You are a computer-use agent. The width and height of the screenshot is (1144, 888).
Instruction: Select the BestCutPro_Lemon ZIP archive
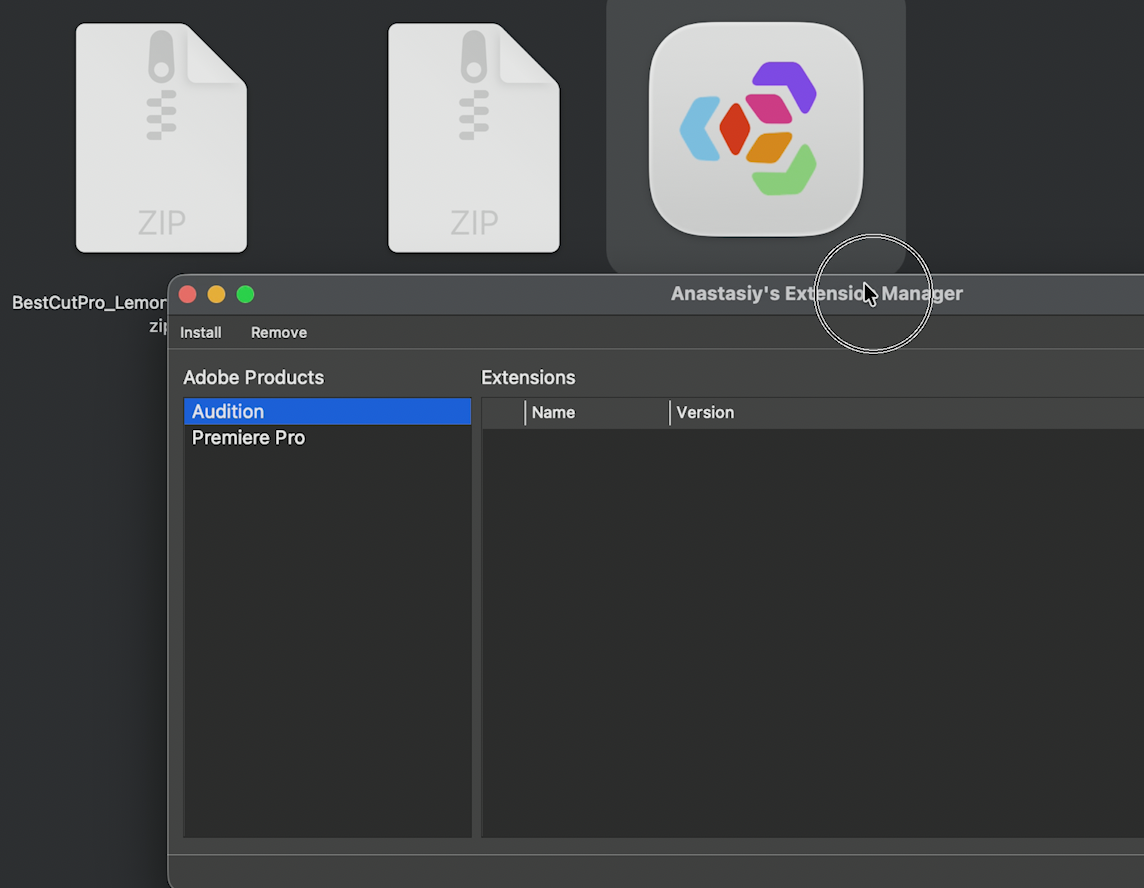pyautogui.click(x=160, y=138)
